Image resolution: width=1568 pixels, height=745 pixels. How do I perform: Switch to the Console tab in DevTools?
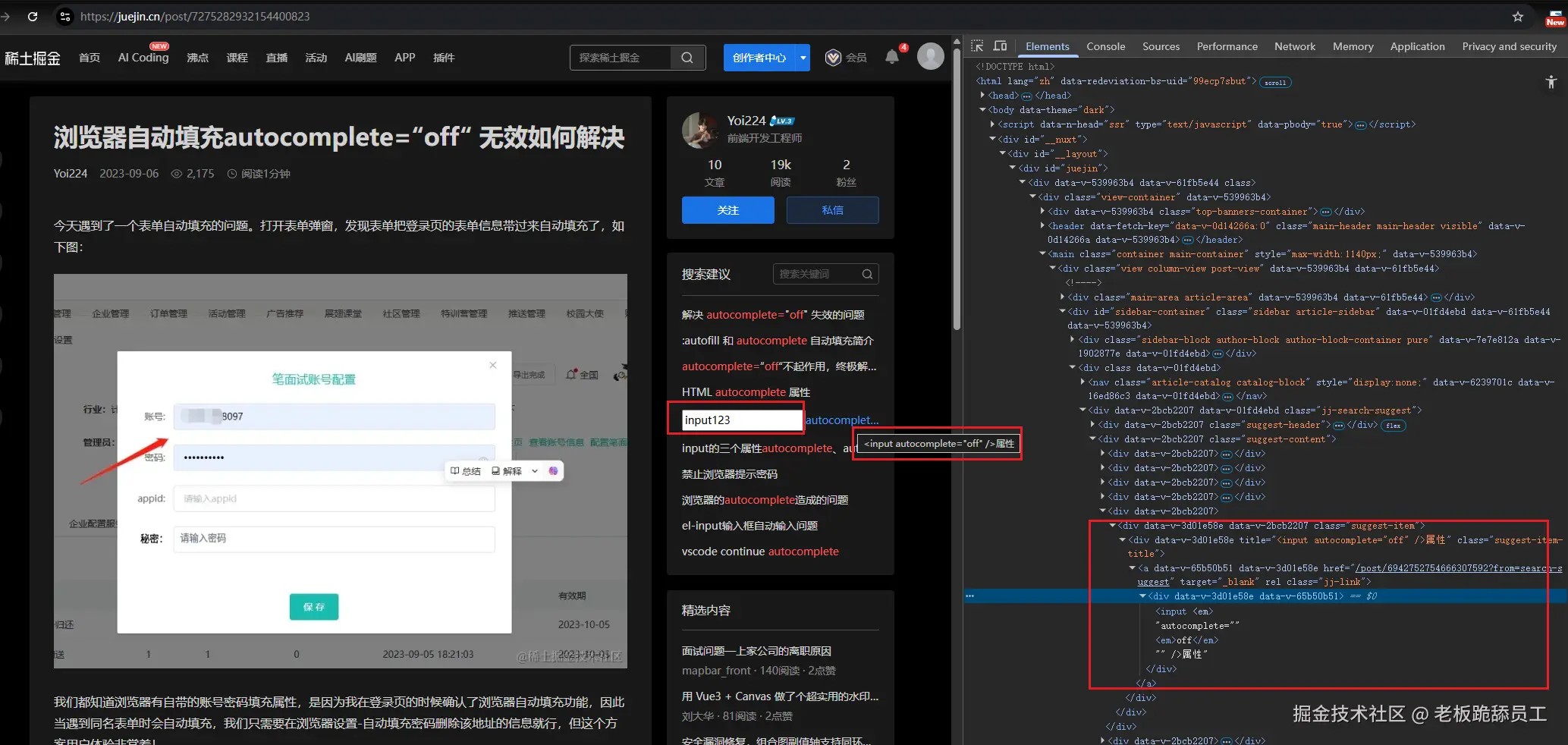[x=1105, y=46]
